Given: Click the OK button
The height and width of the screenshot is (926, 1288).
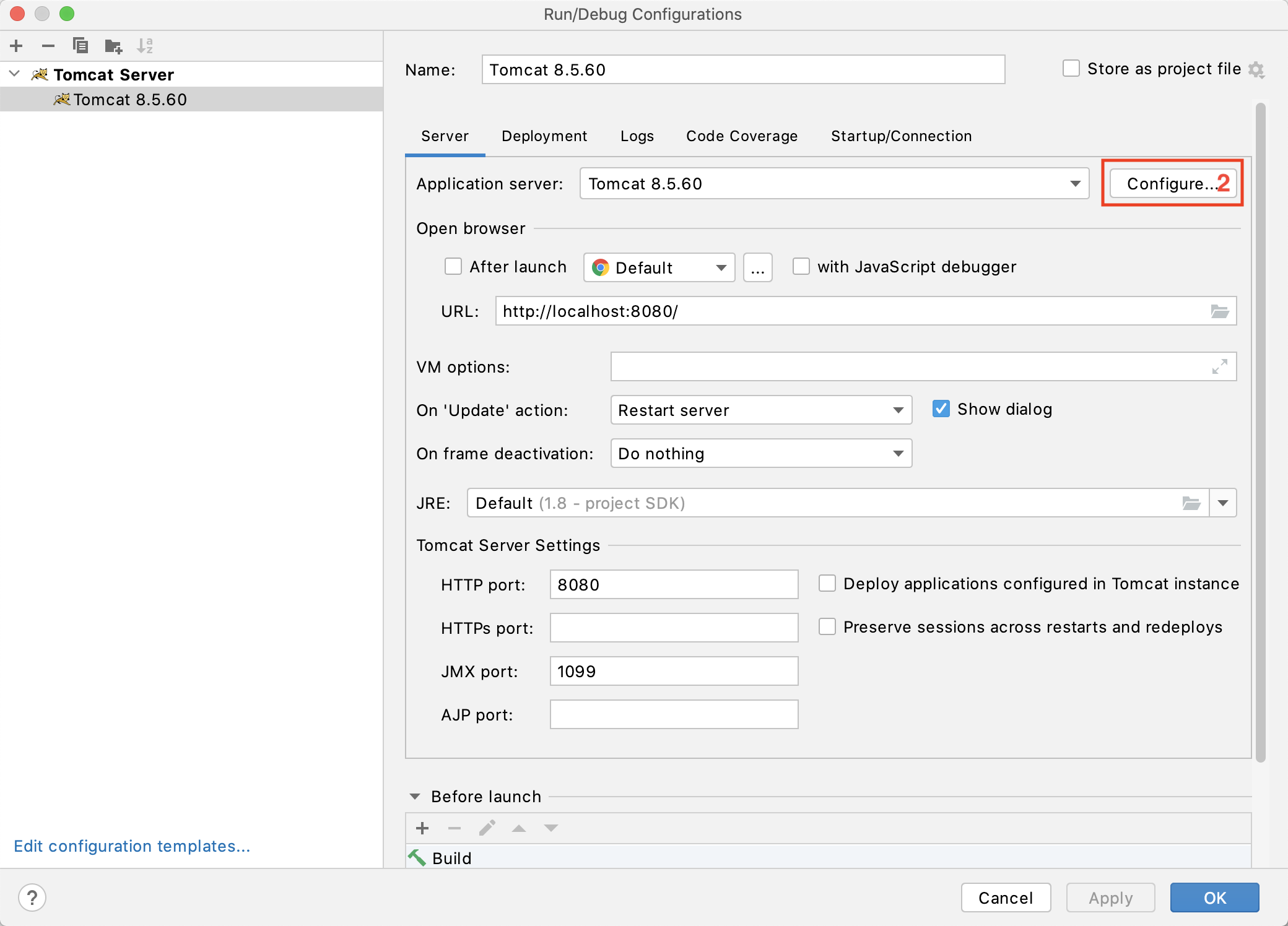Looking at the screenshot, I should pyautogui.click(x=1215, y=898).
